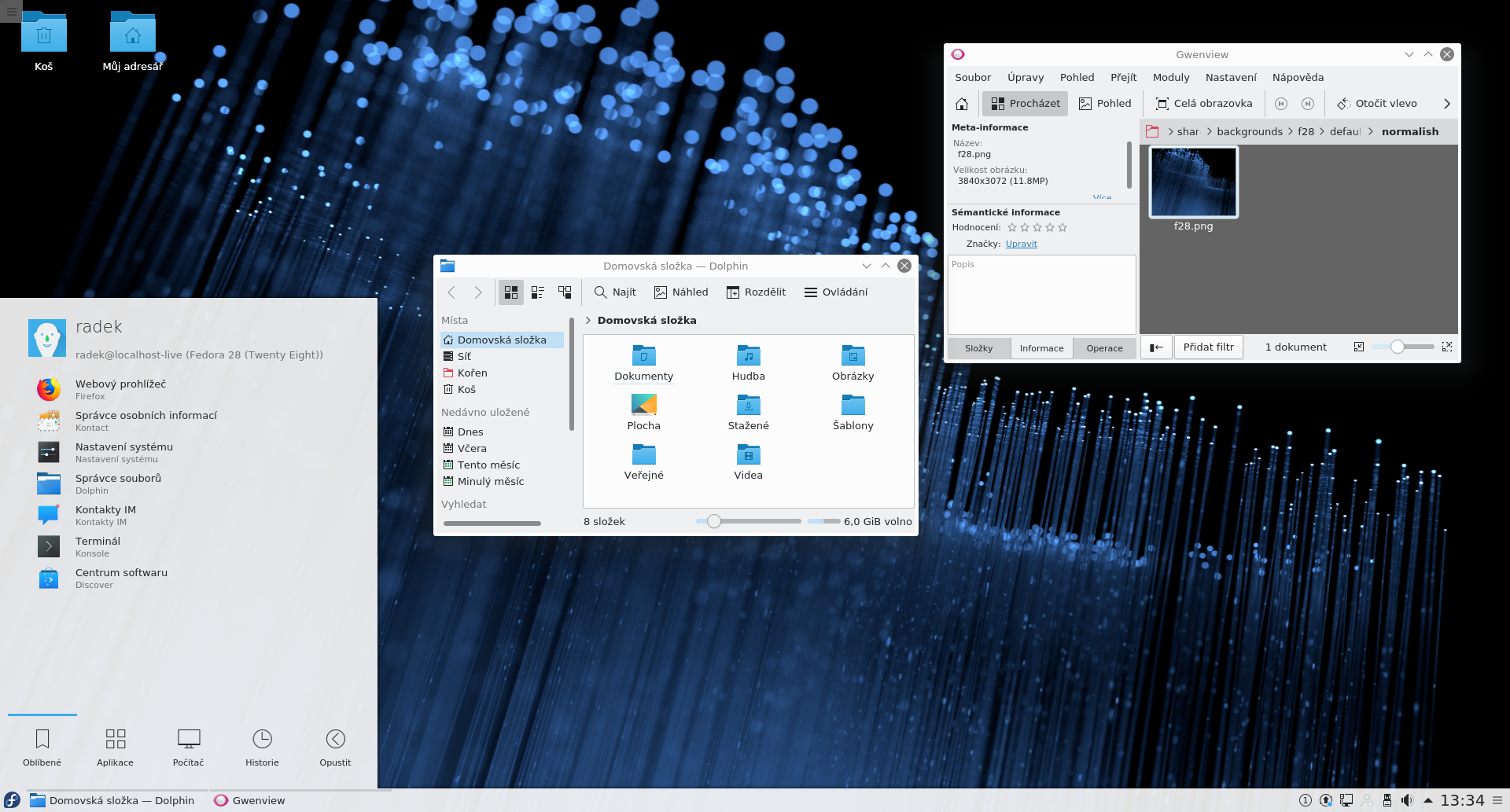The height and width of the screenshot is (812, 1510).
Task: Expand hidden system tray icons arrow
Action: point(1427,800)
